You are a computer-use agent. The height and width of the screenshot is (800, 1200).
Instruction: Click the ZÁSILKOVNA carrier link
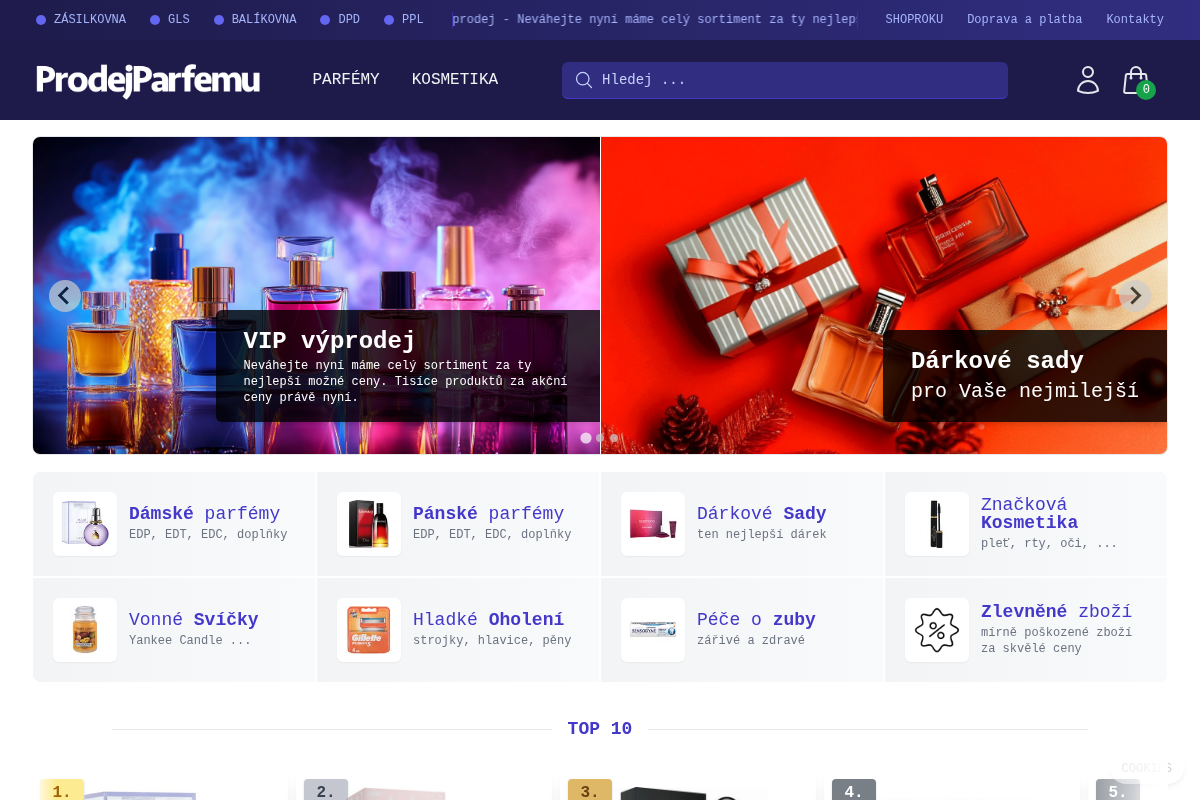[81, 20]
